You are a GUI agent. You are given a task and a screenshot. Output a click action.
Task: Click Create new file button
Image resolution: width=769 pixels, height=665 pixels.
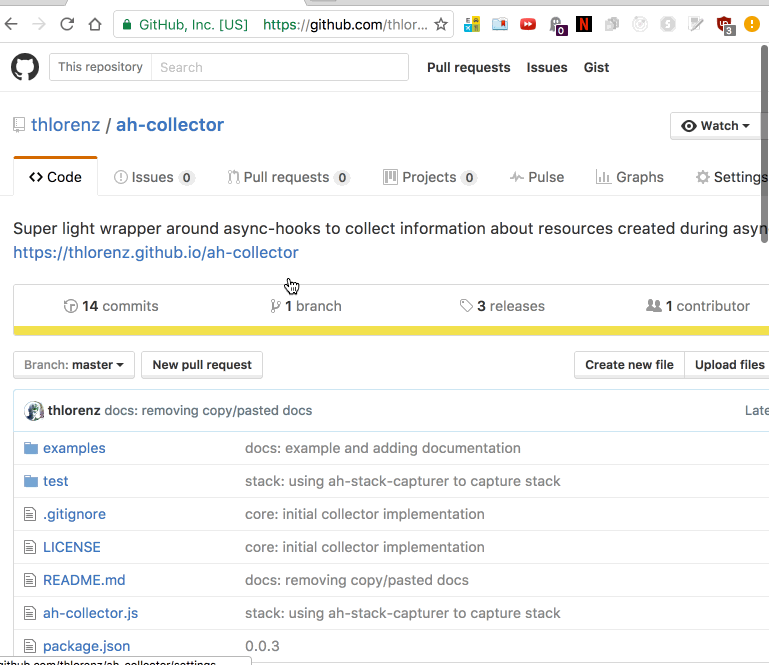click(629, 365)
